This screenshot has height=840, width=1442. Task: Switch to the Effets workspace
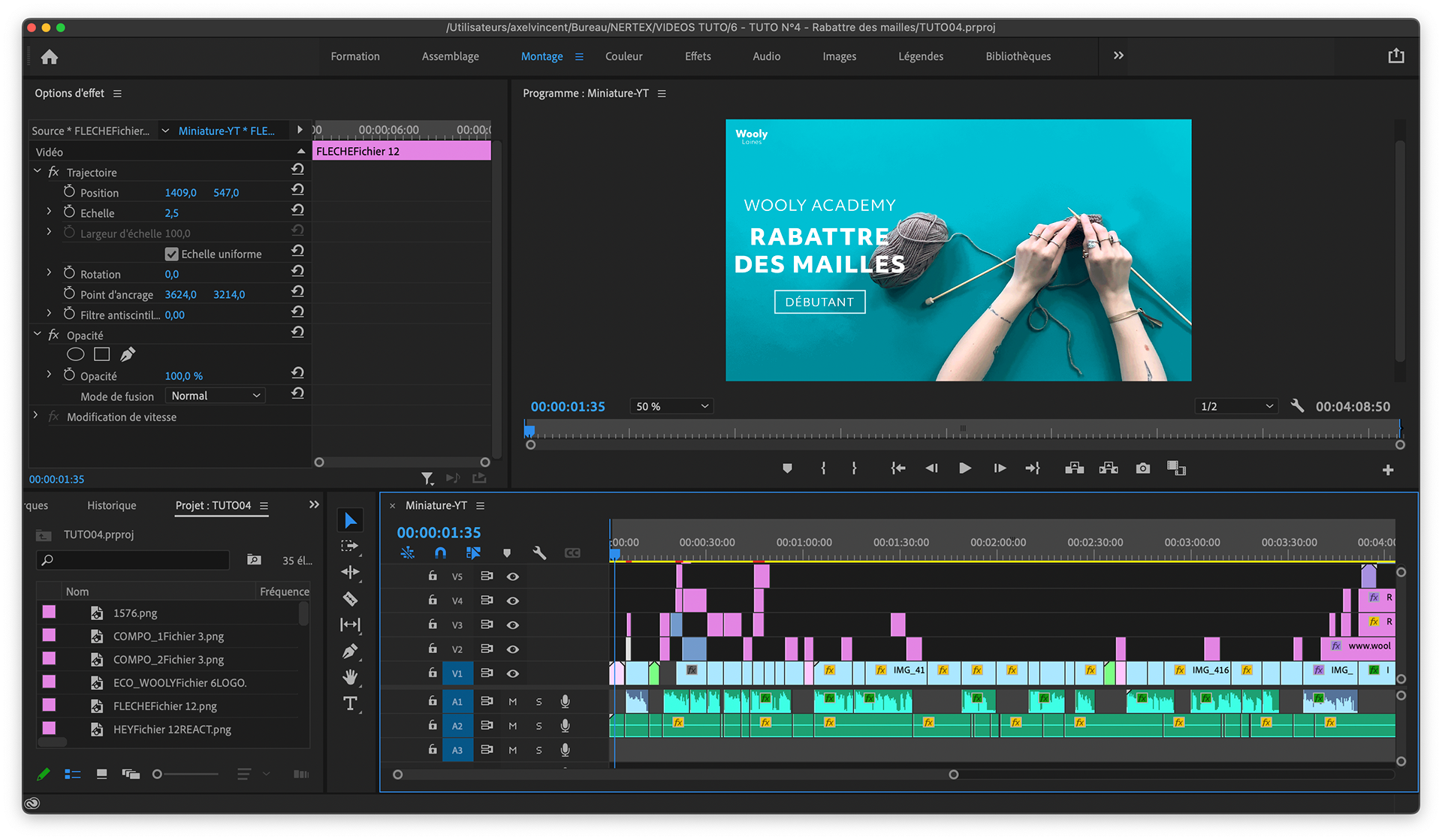coord(698,56)
